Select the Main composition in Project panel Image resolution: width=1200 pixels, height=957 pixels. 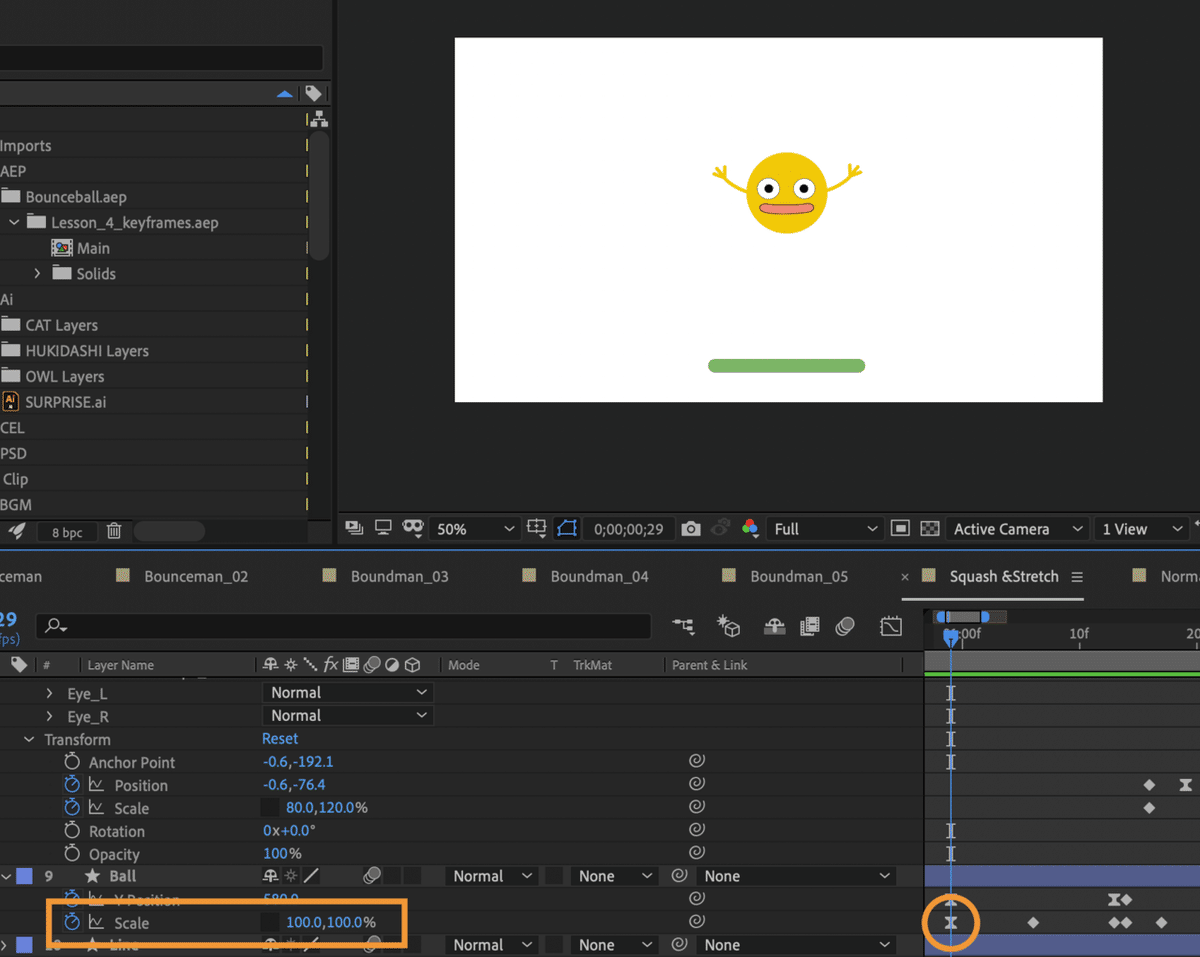tap(93, 248)
